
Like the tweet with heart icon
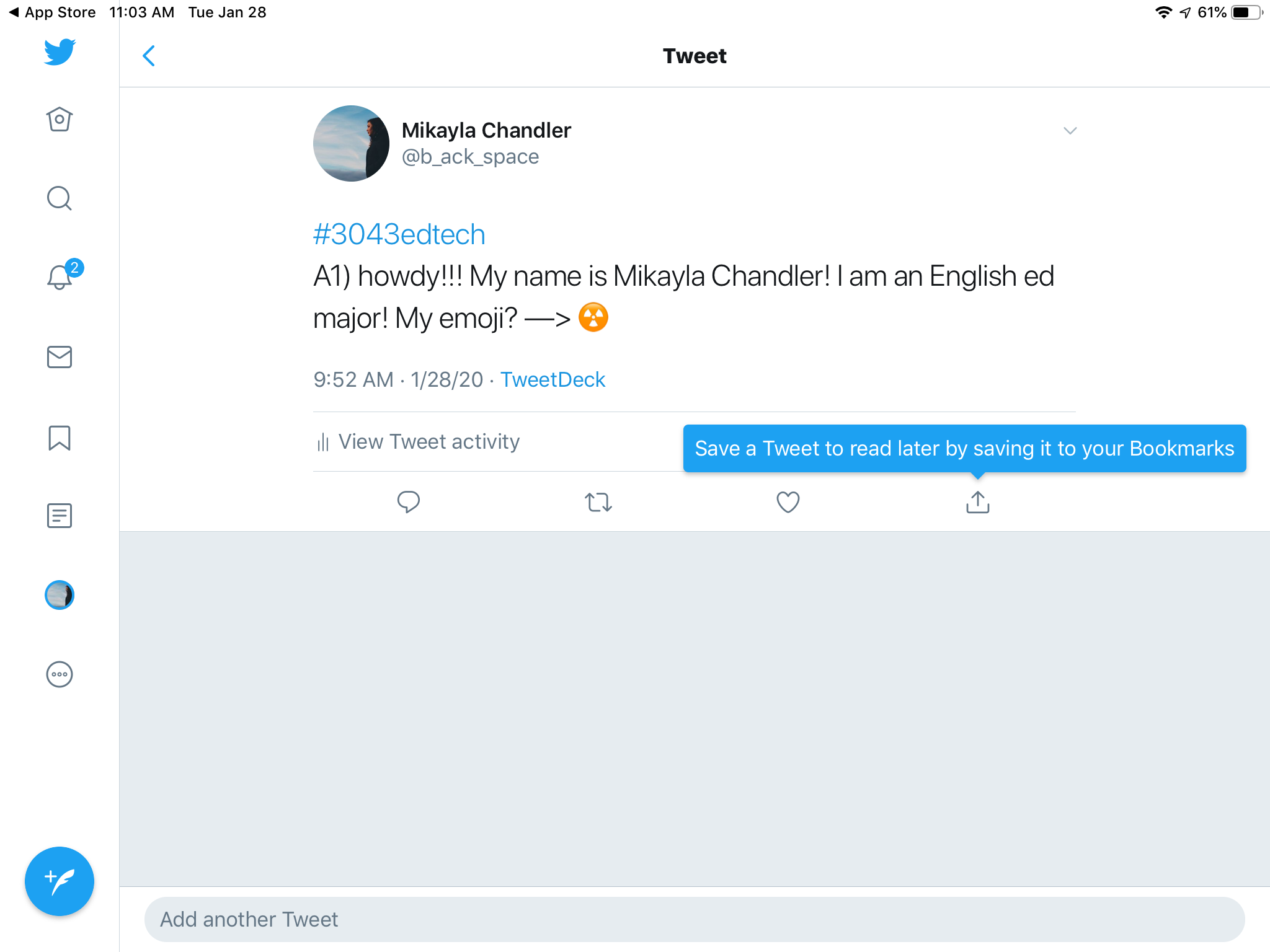point(788,502)
